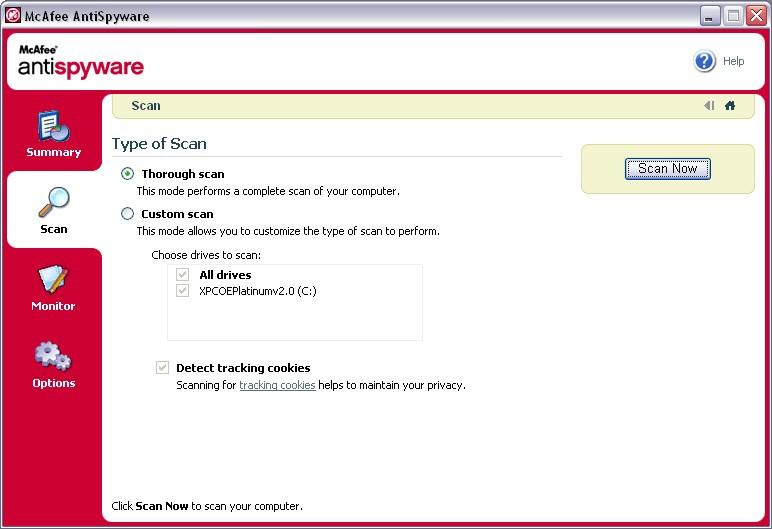Close the McAfee AntiSpyware window

pos(757,16)
